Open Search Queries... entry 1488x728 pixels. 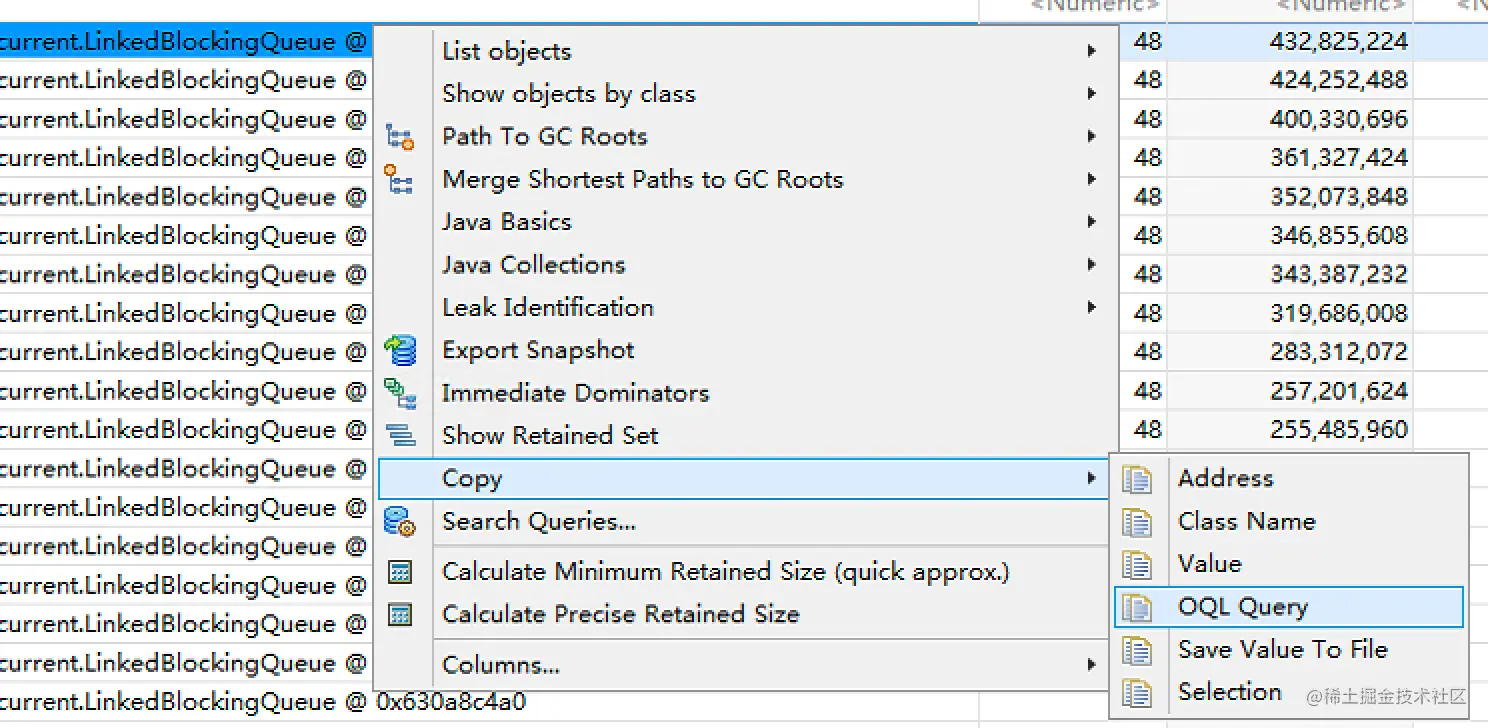pos(743,522)
